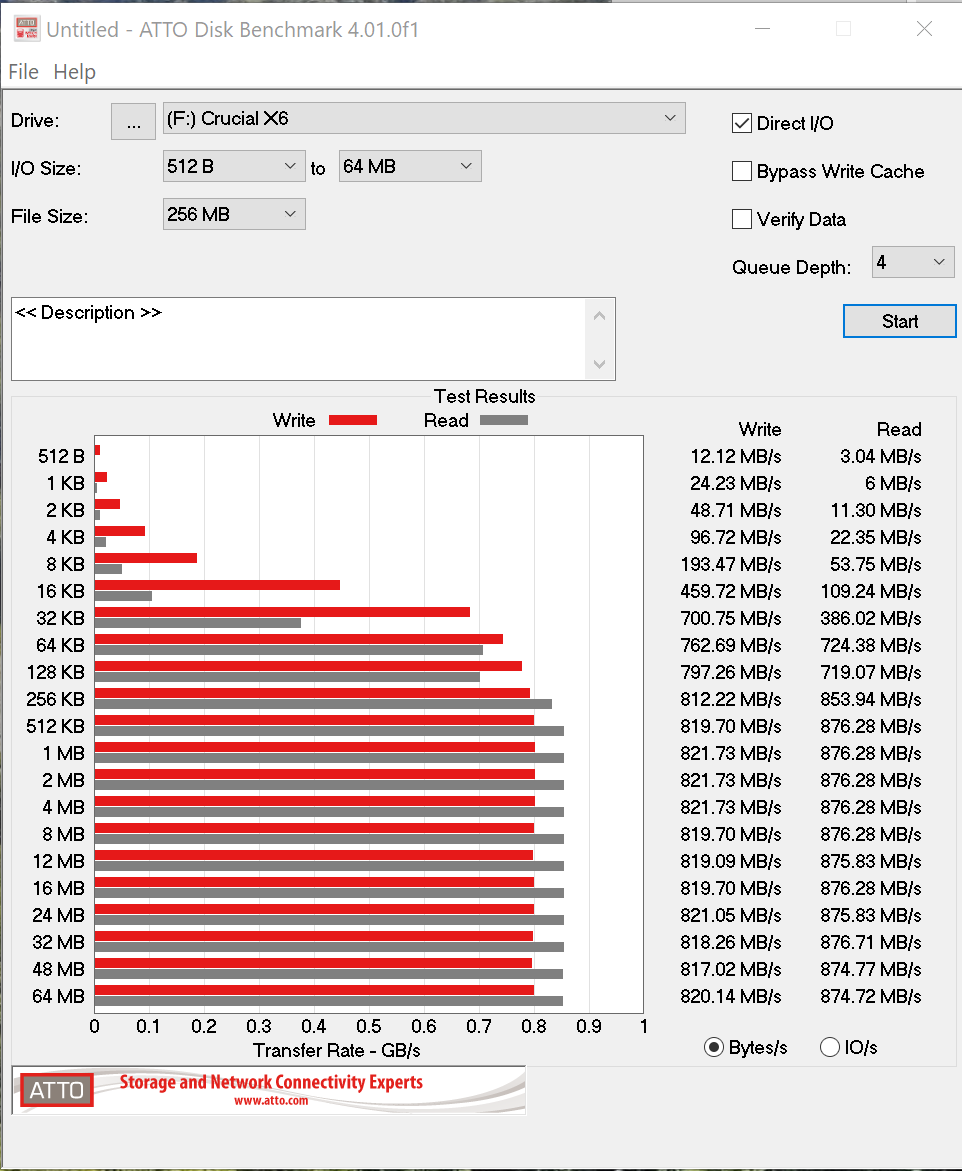Open the Queue Depth dropdown

(913, 263)
